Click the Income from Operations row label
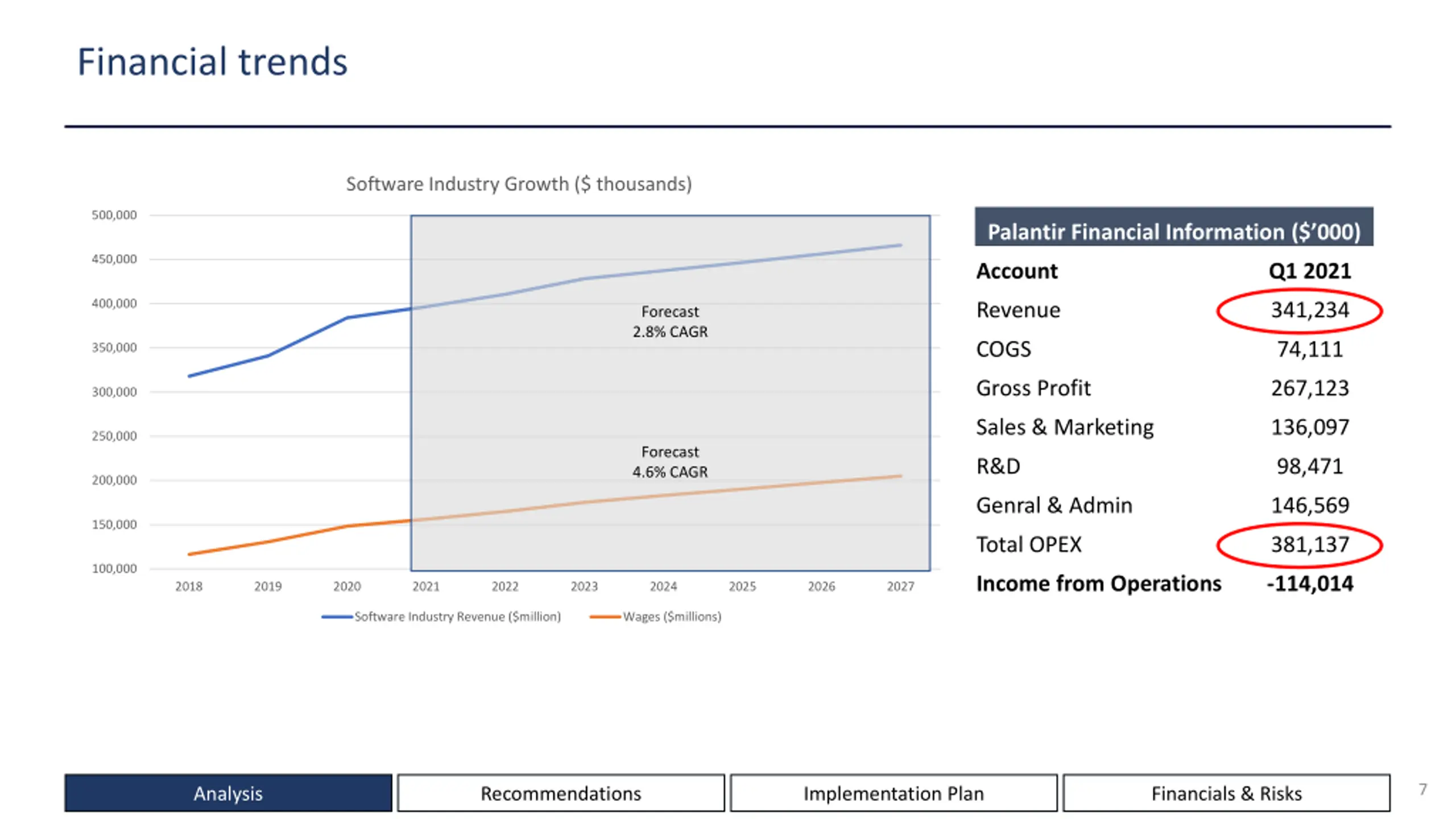1456x819 pixels. click(1098, 584)
